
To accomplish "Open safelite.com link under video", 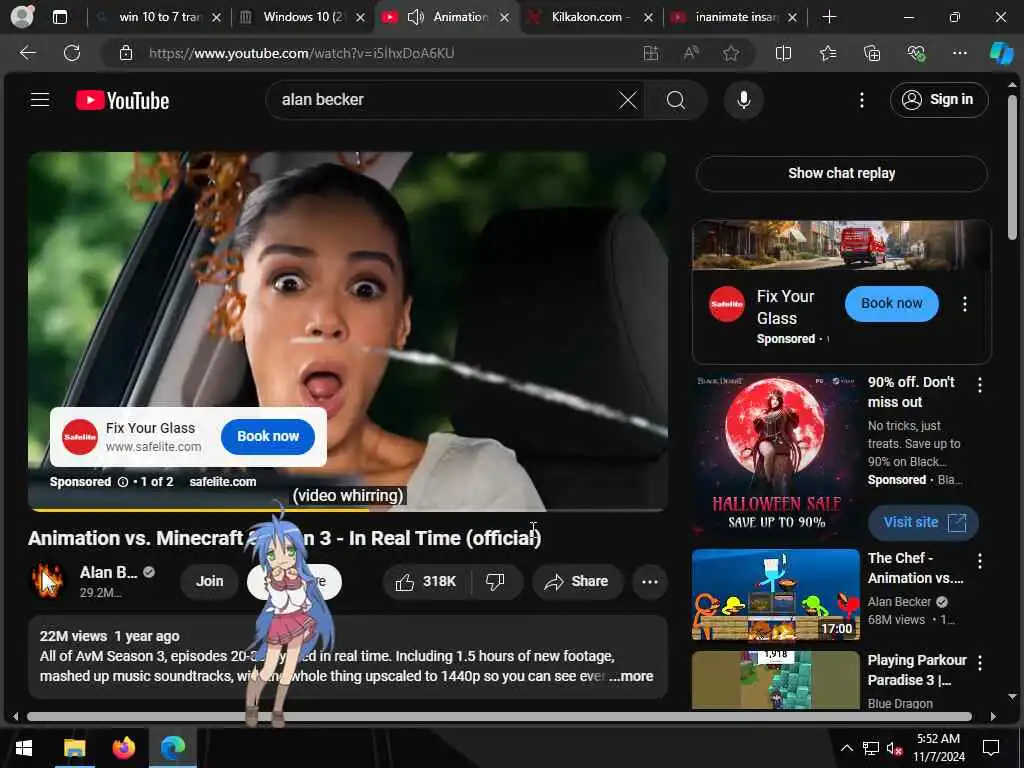I will tap(223, 482).
